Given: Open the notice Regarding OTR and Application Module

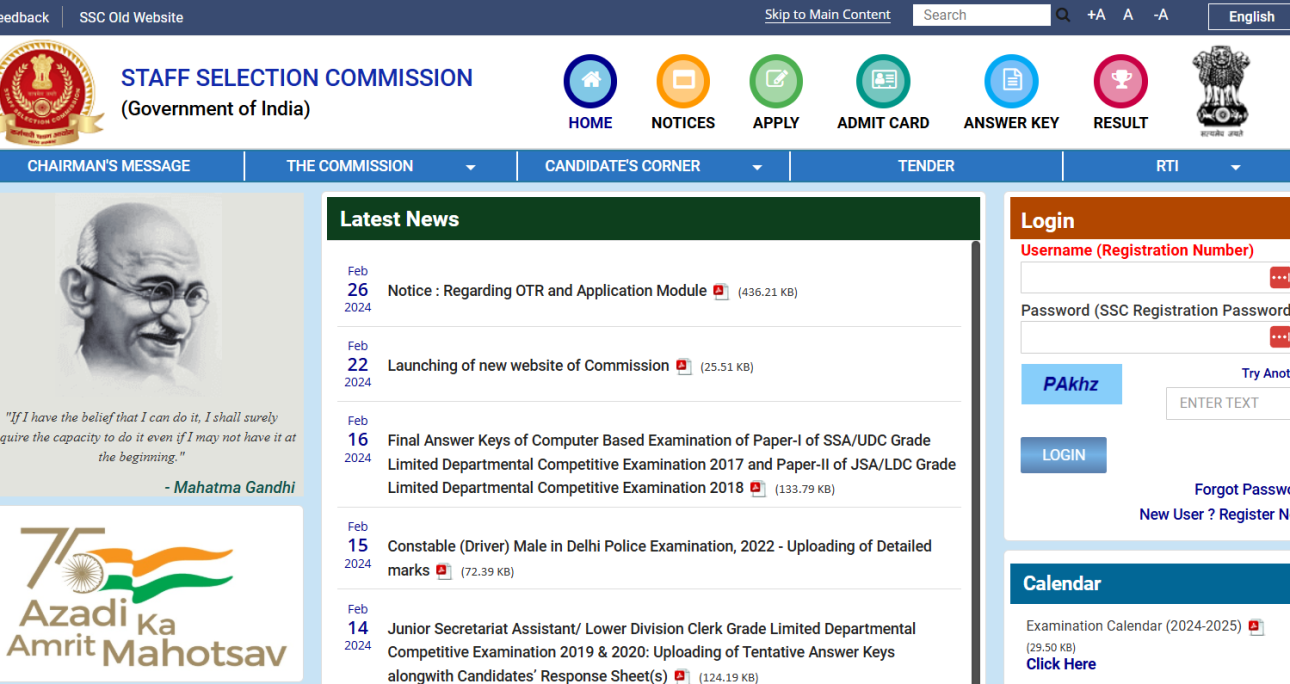Looking at the screenshot, I should coord(547,291).
